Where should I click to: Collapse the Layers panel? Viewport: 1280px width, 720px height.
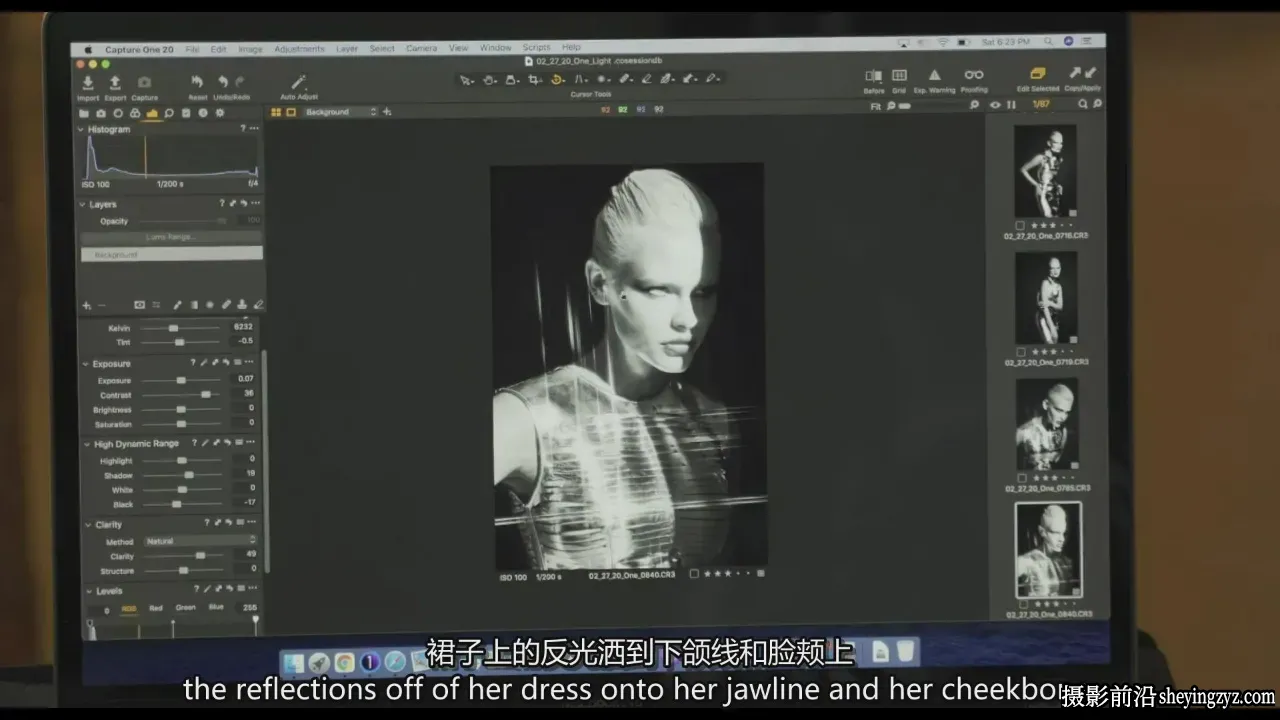point(83,204)
